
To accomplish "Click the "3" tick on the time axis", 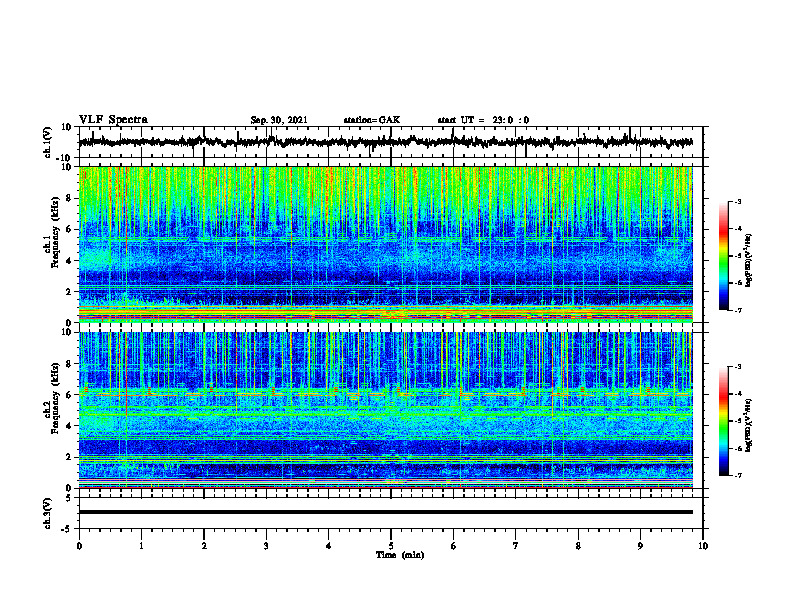I will (x=266, y=546).
